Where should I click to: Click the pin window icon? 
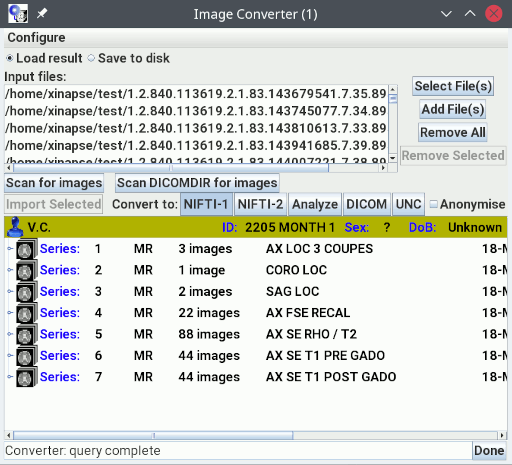pyautogui.click(x=42, y=14)
